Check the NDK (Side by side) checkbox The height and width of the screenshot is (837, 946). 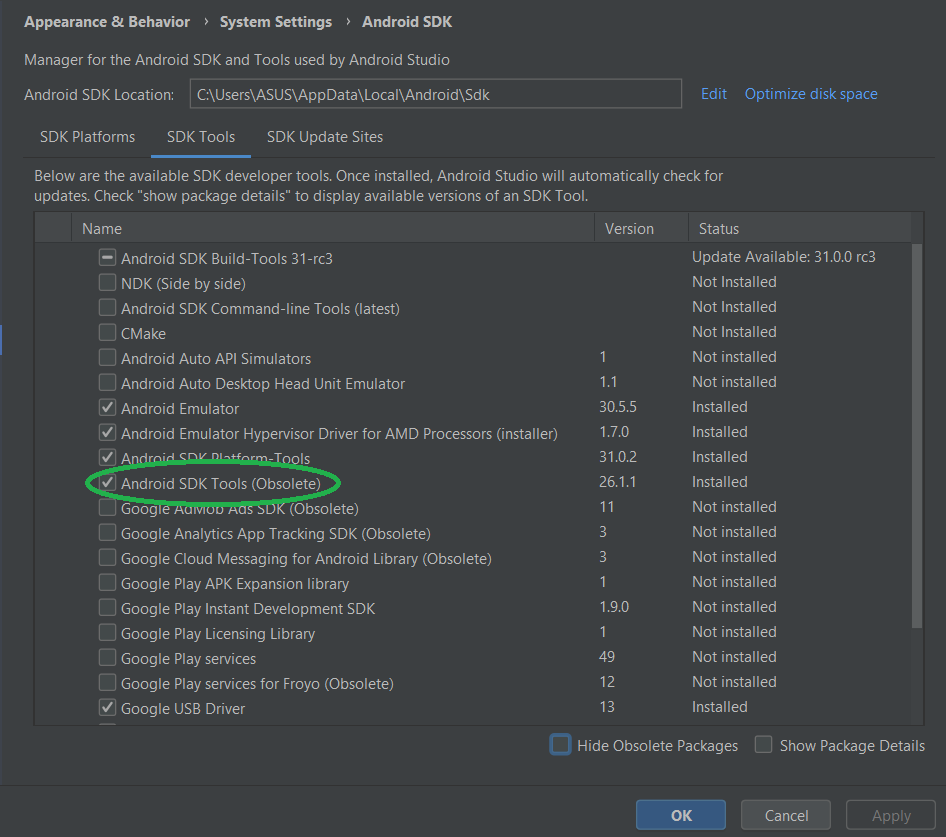pos(107,283)
